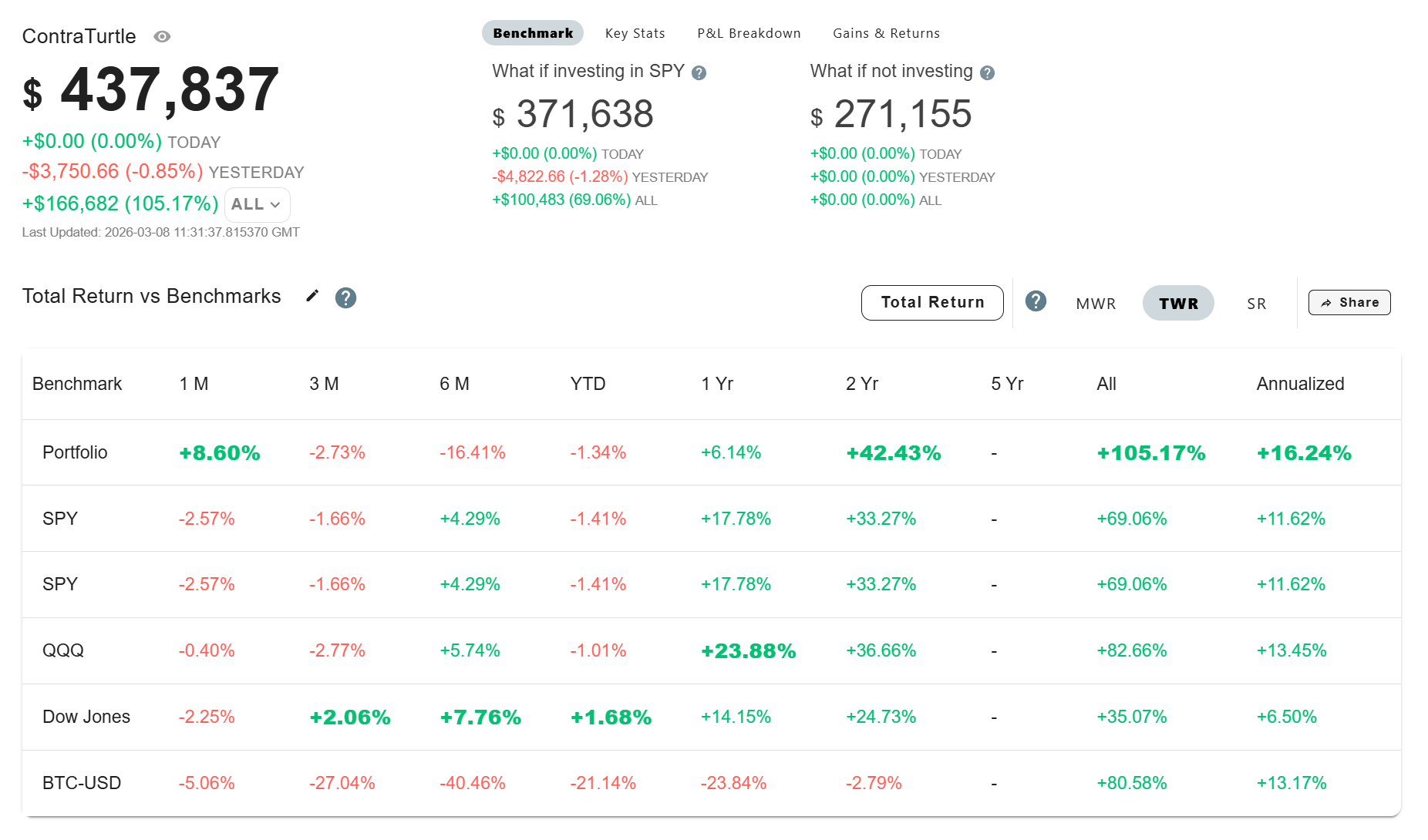Select TWR return method
Image resolution: width=1428 pixels, height=840 pixels.
pos(1177,304)
